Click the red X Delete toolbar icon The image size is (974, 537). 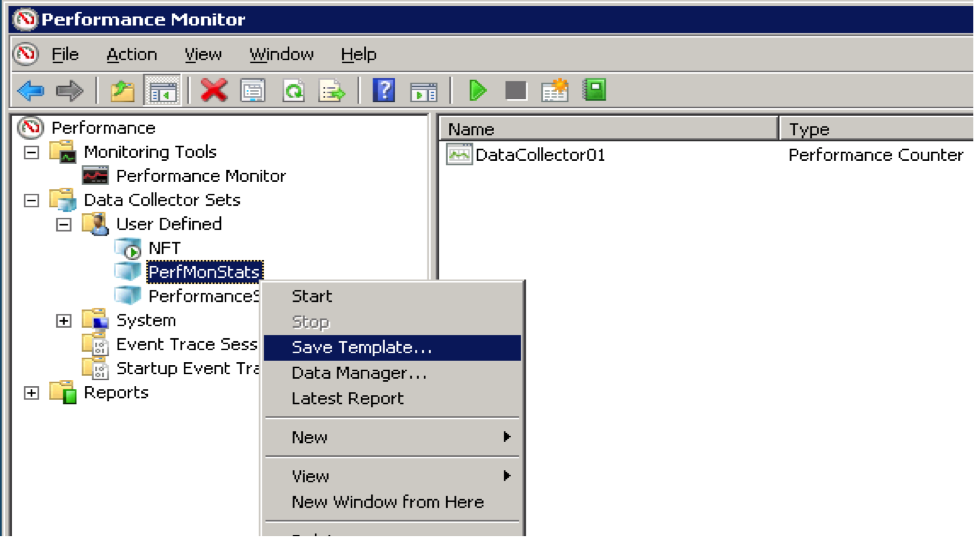click(214, 91)
